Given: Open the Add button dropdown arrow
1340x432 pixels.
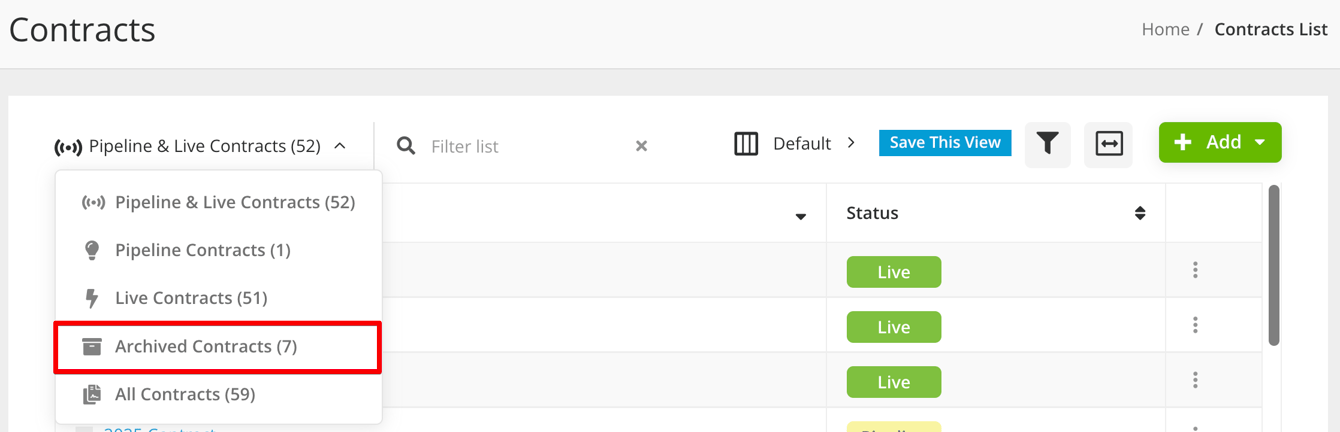Looking at the screenshot, I should coord(1260,143).
